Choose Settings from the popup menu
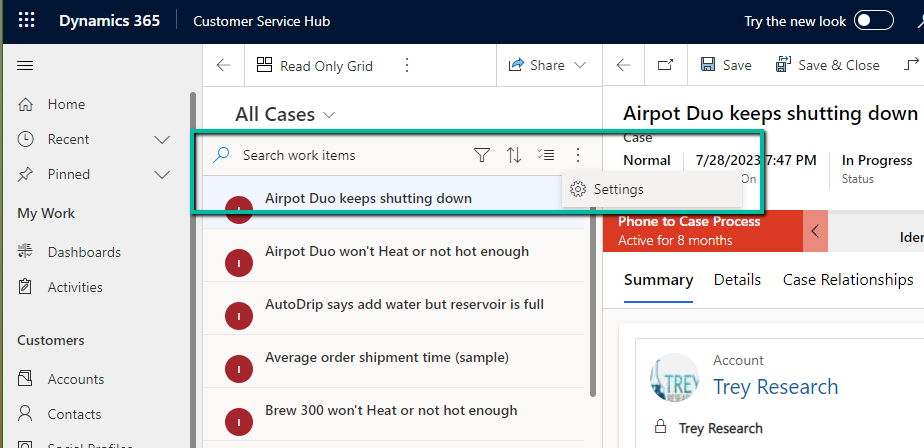Image resolution: width=924 pixels, height=448 pixels. click(652, 190)
